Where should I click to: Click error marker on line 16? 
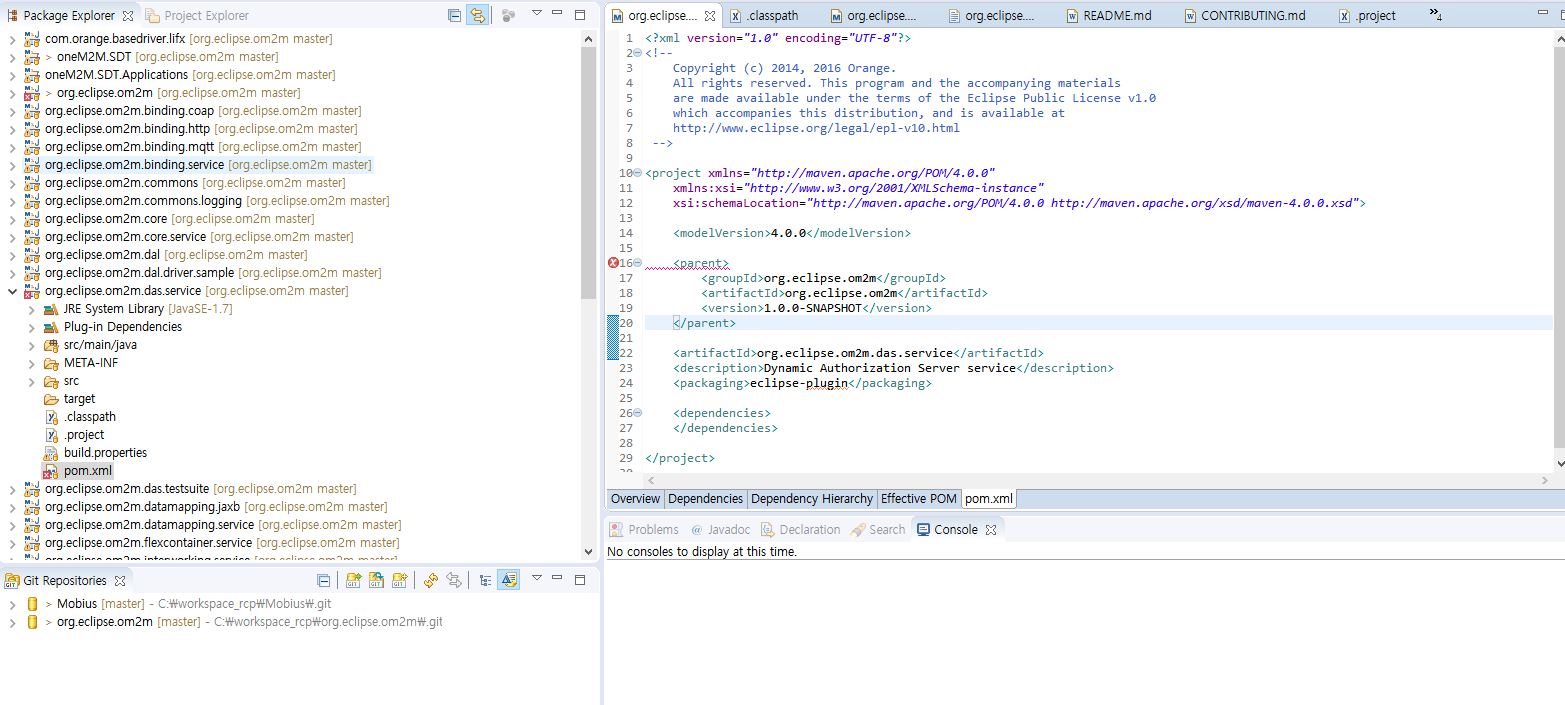pyautogui.click(x=613, y=263)
